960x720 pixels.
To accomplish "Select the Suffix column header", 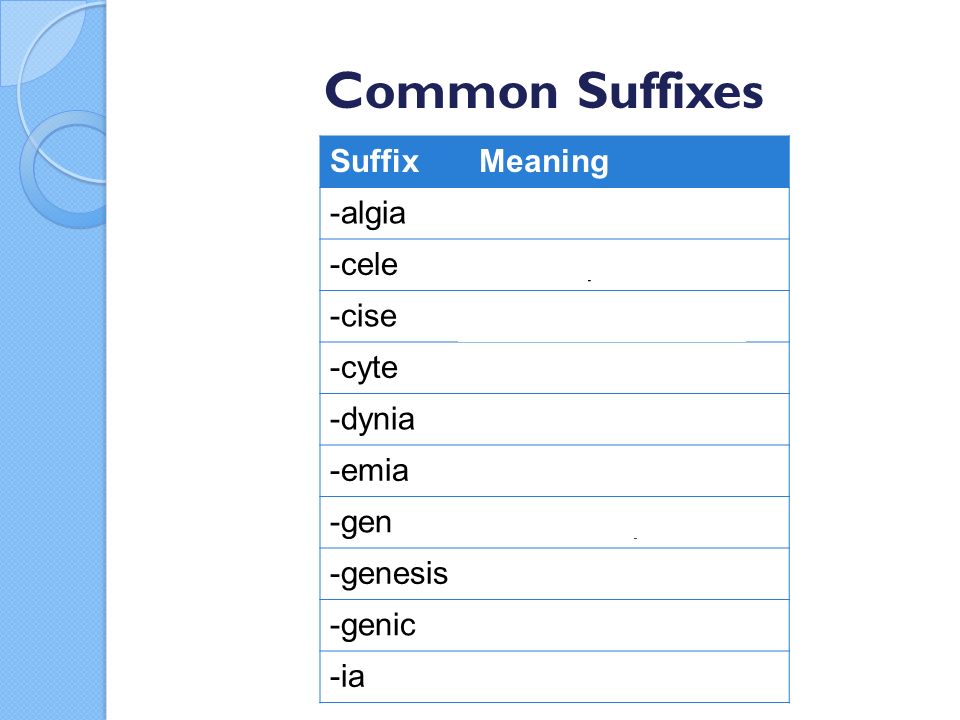I will point(374,162).
